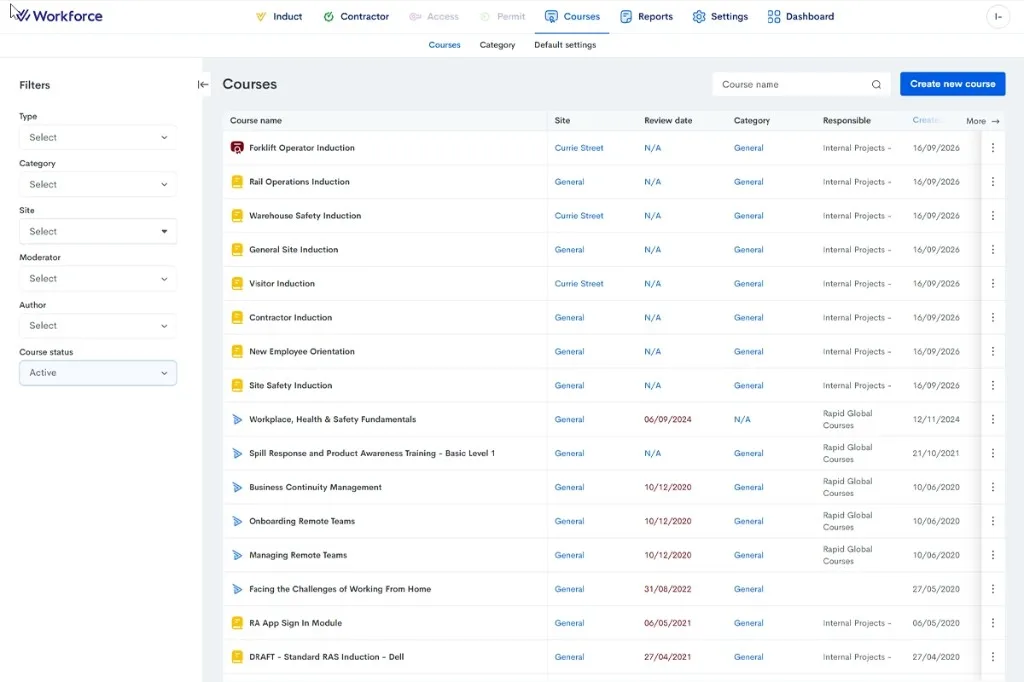1024x682 pixels.
Task: Open row actions for Contractor Induction
Action: click(993, 317)
